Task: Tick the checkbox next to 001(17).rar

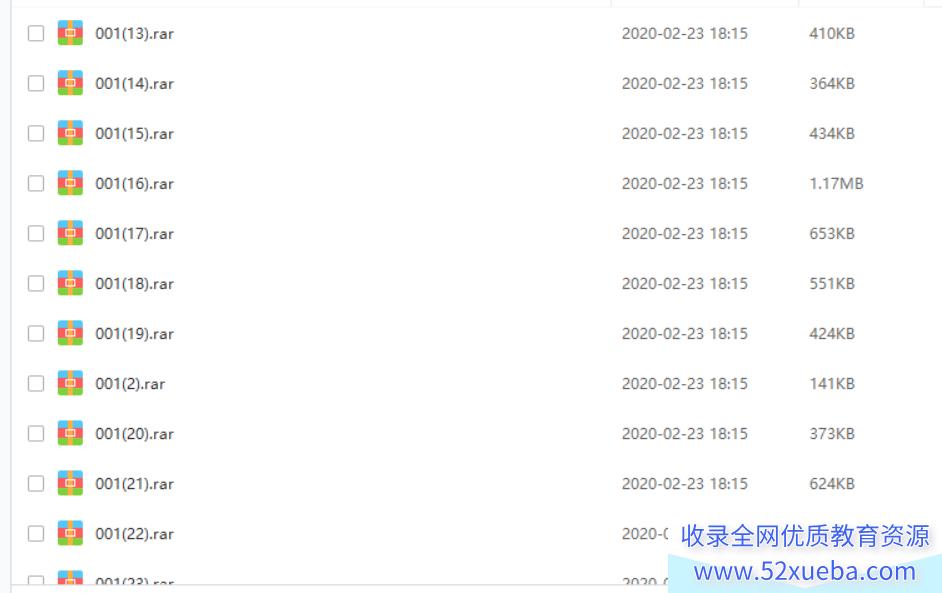Action: pyautogui.click(x=36, y=233)
